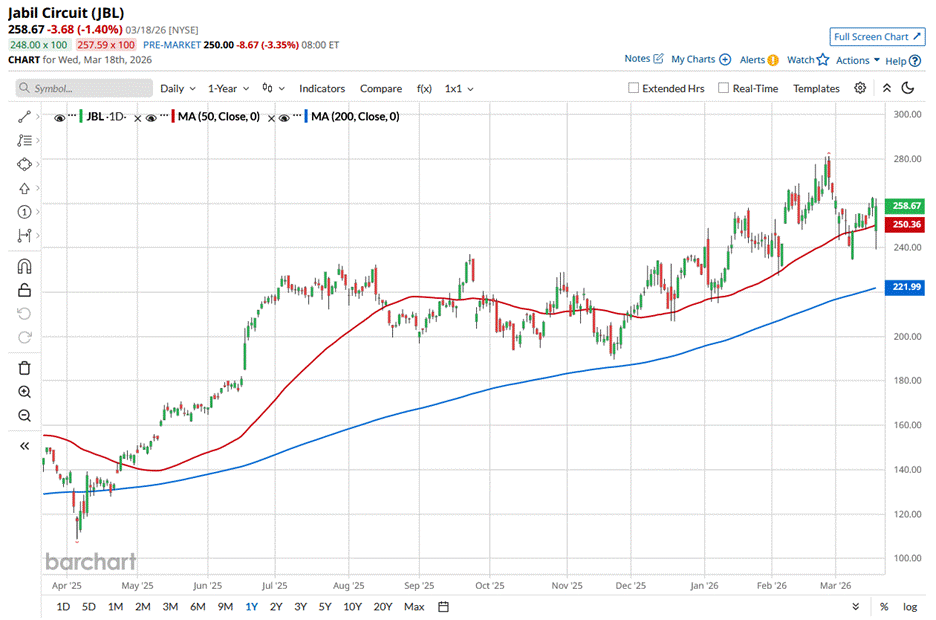Click the blue MA 200 color swatch
The width and height of the screenshot is (936, 620).
pyautogui.click(x=306, y=116)
